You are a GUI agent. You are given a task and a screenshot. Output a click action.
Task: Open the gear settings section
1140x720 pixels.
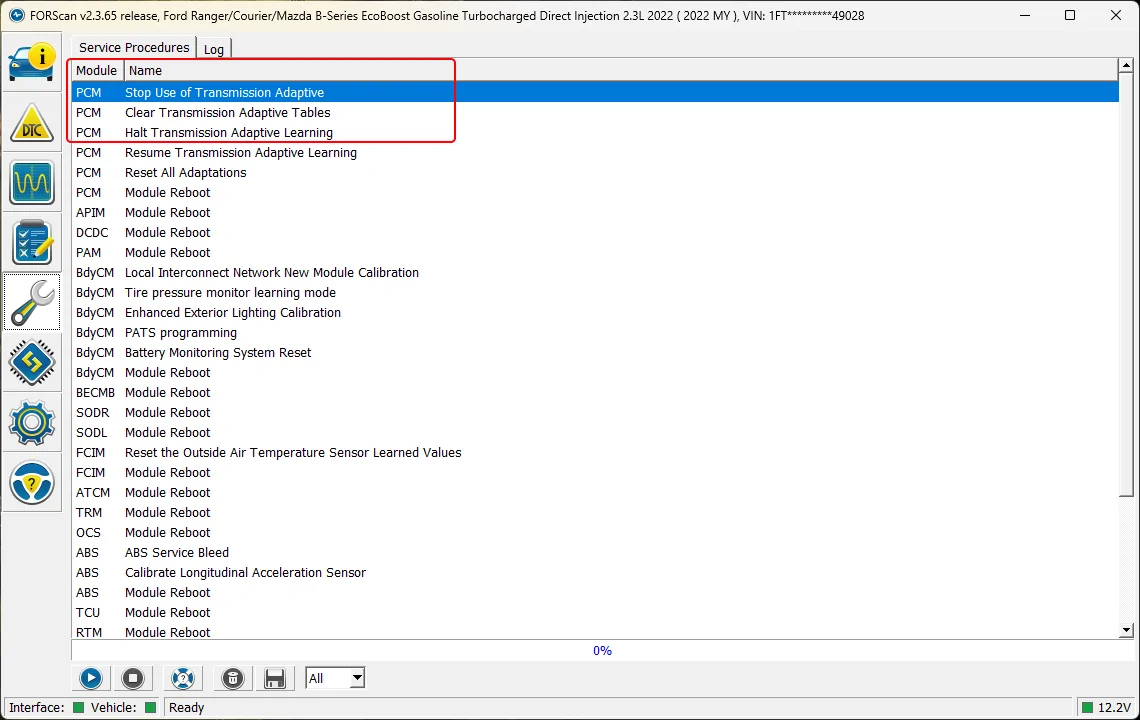(x=32, y=422)
